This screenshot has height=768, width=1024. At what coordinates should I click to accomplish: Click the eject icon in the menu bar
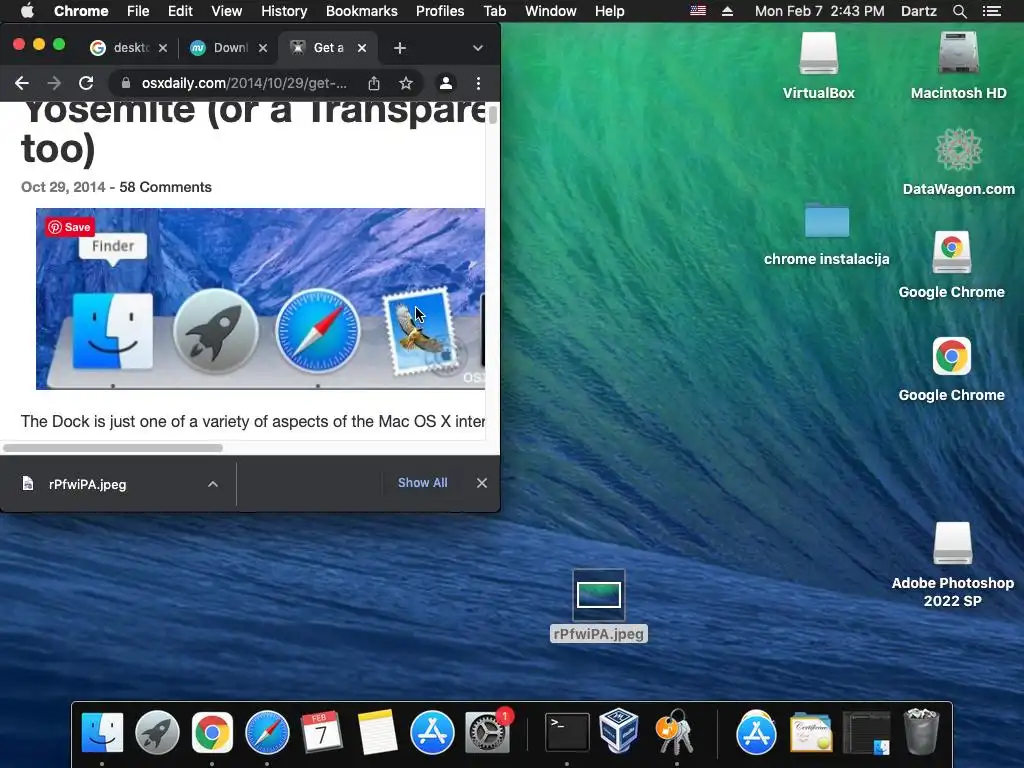coord(727,11)
